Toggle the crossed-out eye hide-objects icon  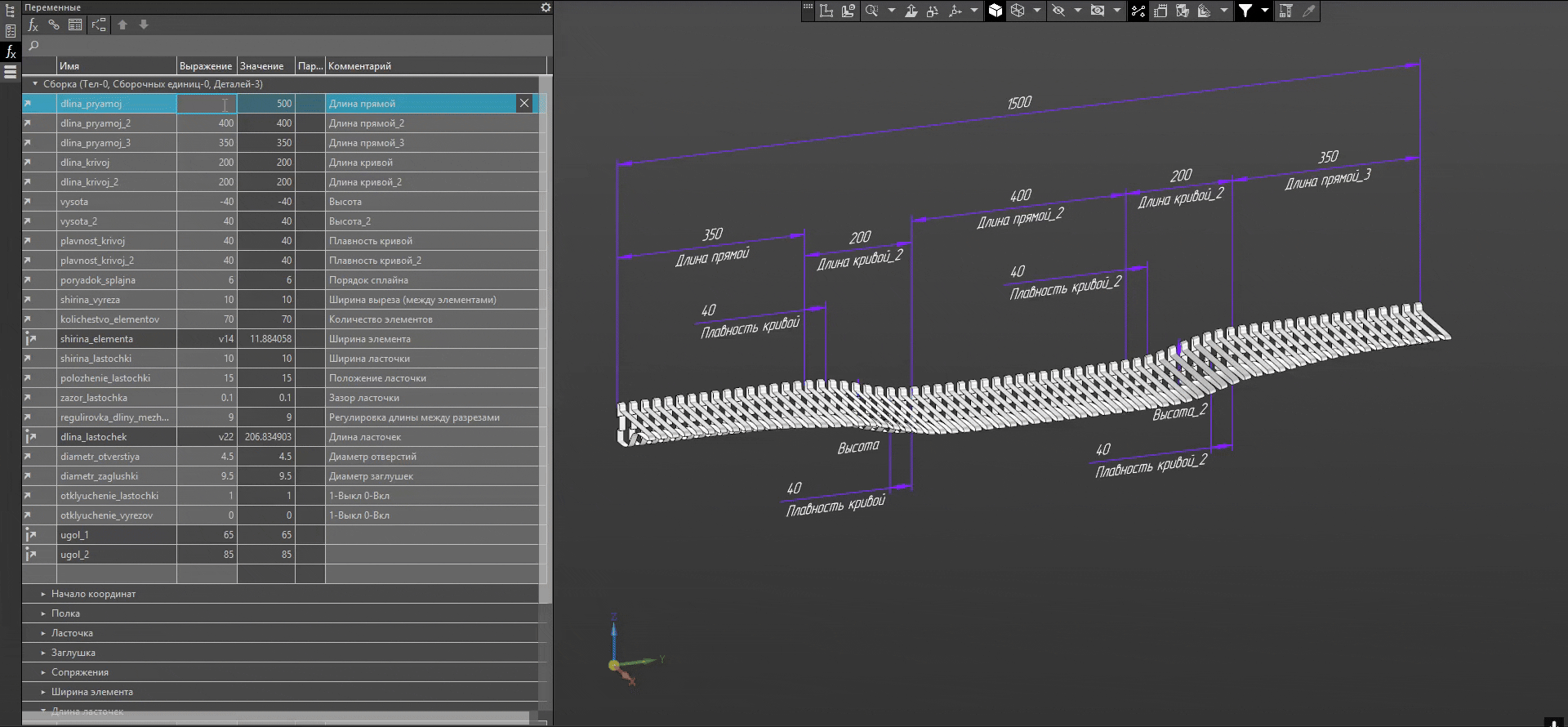(1058, 11)
